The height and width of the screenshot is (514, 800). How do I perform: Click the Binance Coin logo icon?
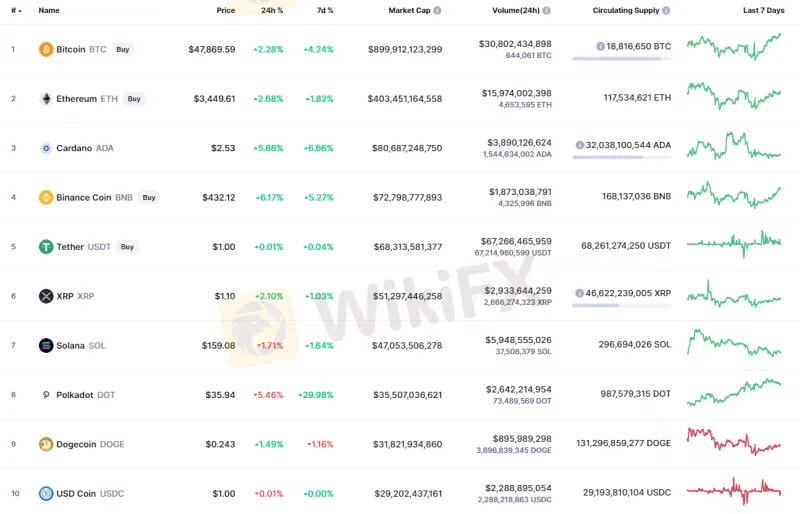(x=46, y=198)
